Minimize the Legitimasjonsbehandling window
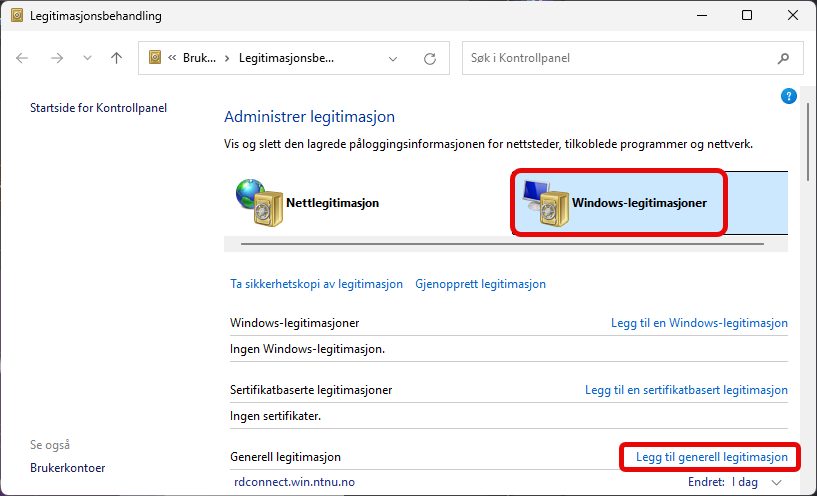The image size is (817, 496). (701, 16)
